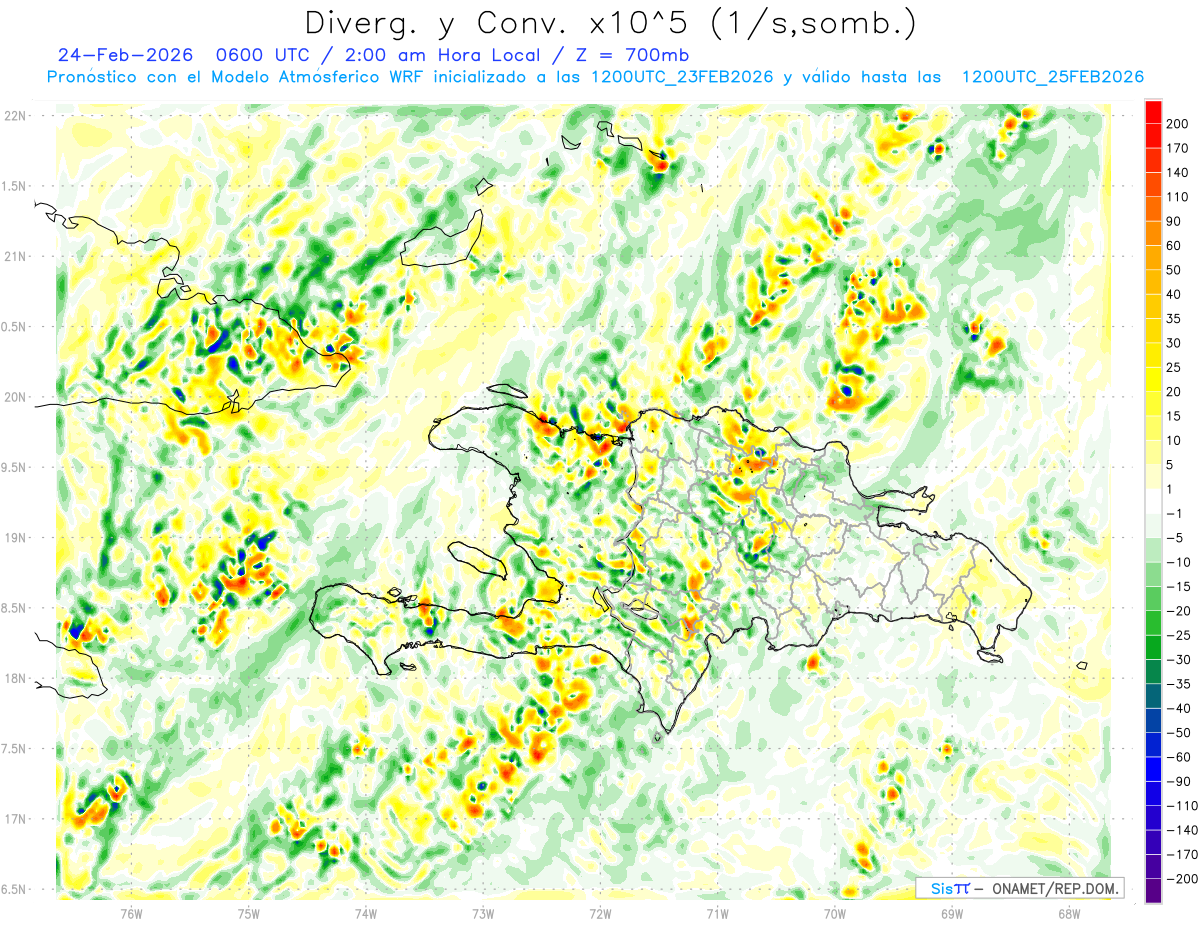This screenshot has height=927, width=1200.
Task: Click the dark purple swatch below -200
Action: point(1153,892)
